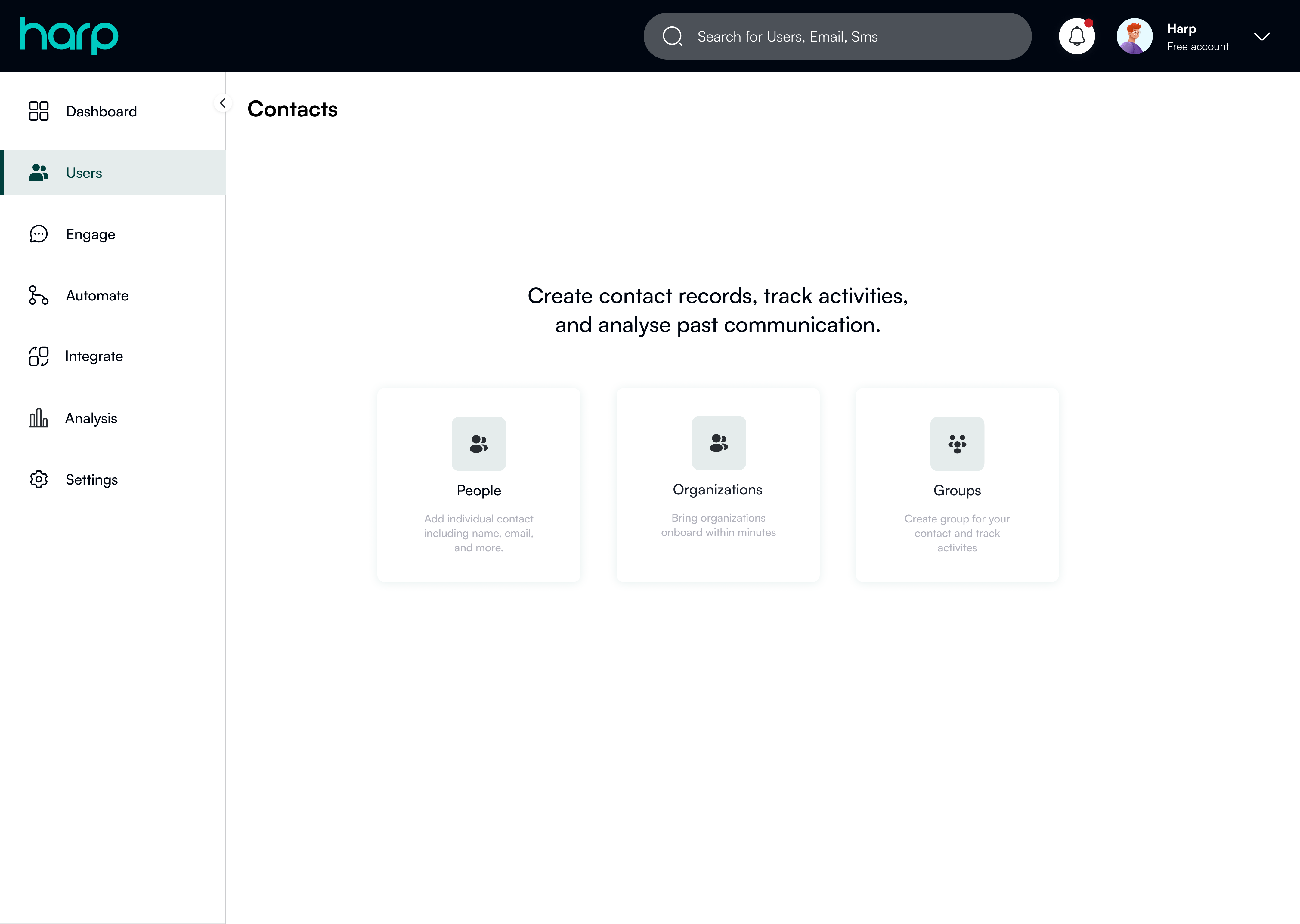The image size is (1300, 924).
Task: Click the harp logo
Action: coord(69,35)
